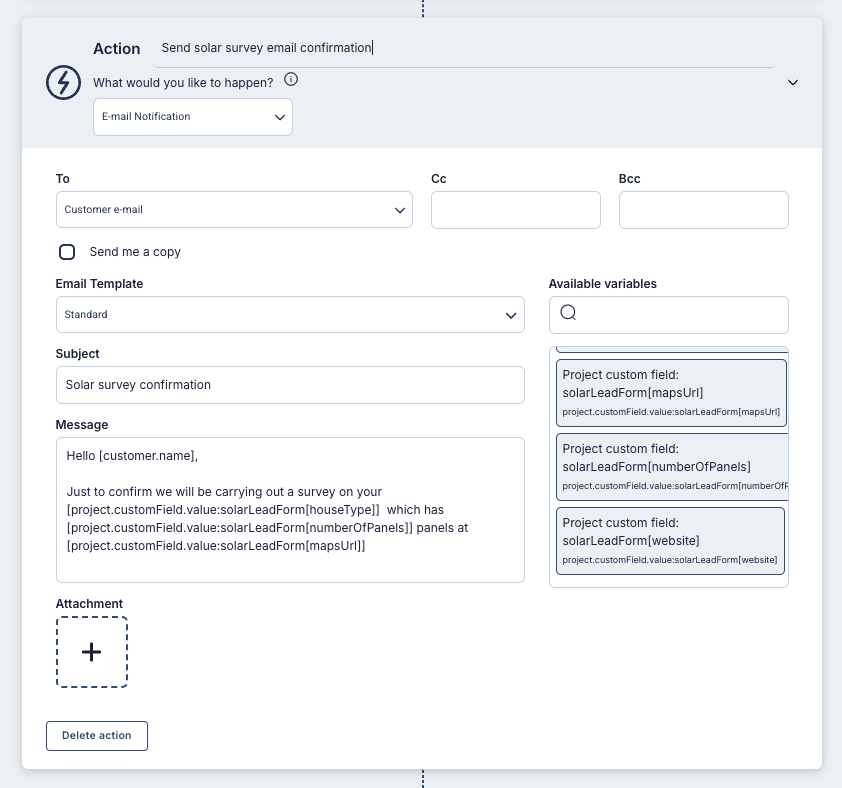This screenshot has height=788, width=842.
Task: Collapse the action panel with chevron
Action: pos(793,82)
